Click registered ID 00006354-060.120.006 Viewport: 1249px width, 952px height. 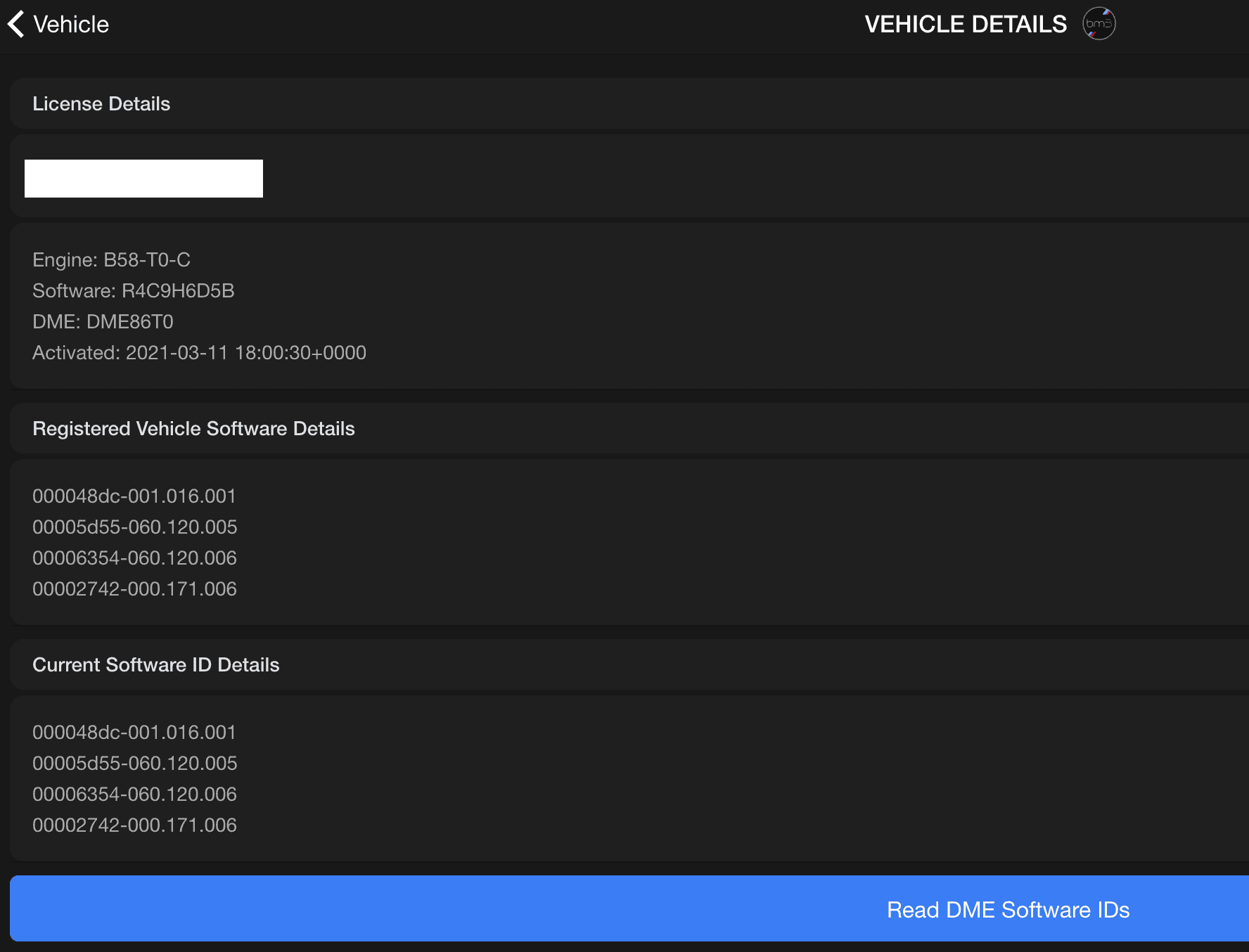coord(134,558)
